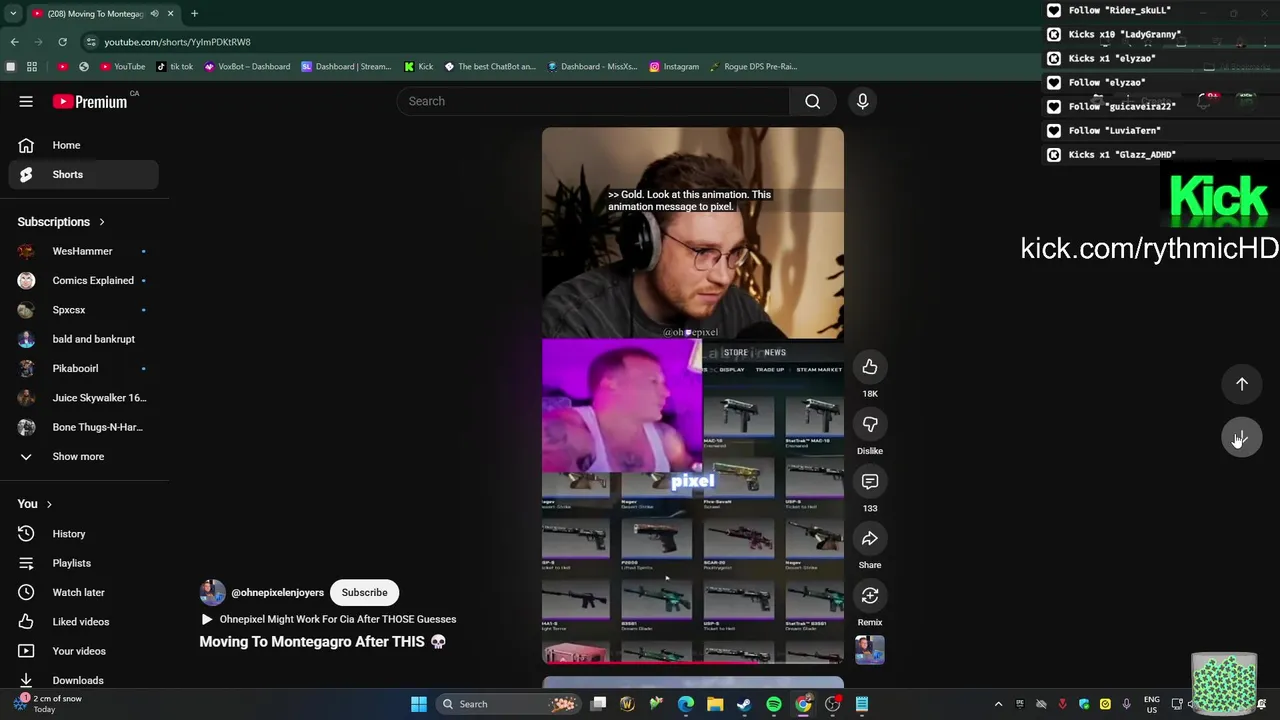Show hidden system tray icons

(998, 704)
